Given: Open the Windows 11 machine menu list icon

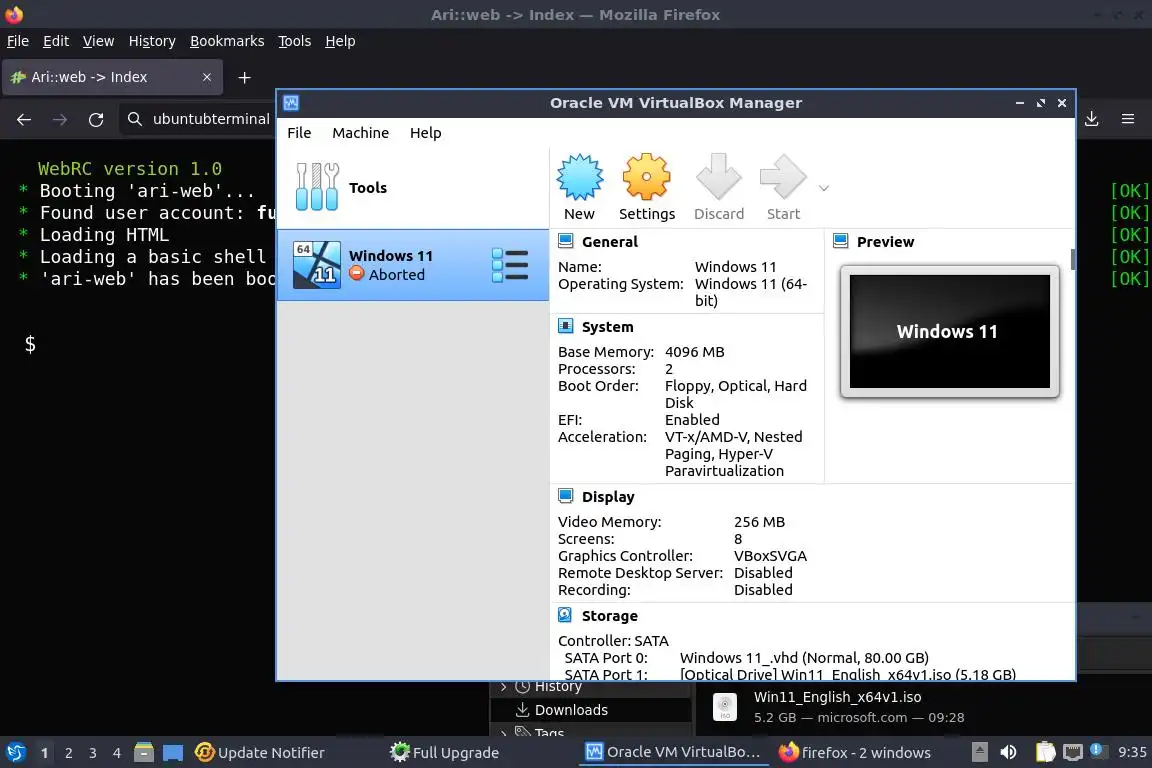Looking at the screenshot, I should point(510,265).
